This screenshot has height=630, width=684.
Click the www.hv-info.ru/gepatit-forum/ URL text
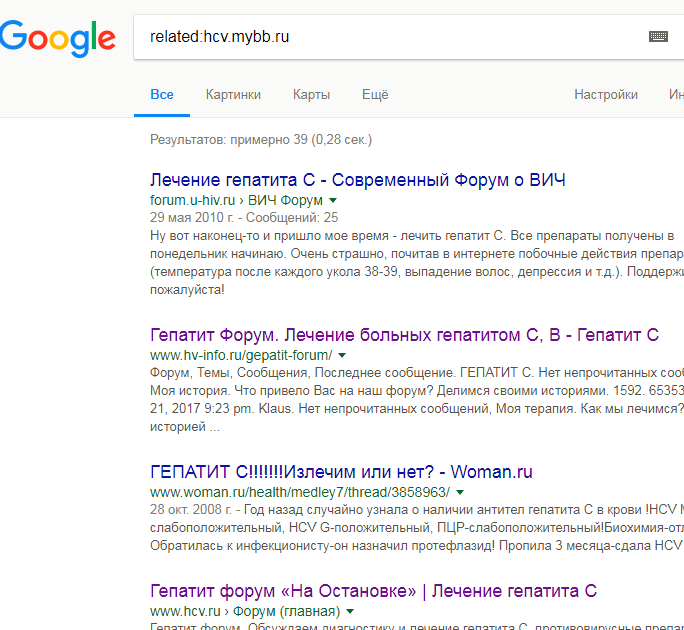click(241, 355)
